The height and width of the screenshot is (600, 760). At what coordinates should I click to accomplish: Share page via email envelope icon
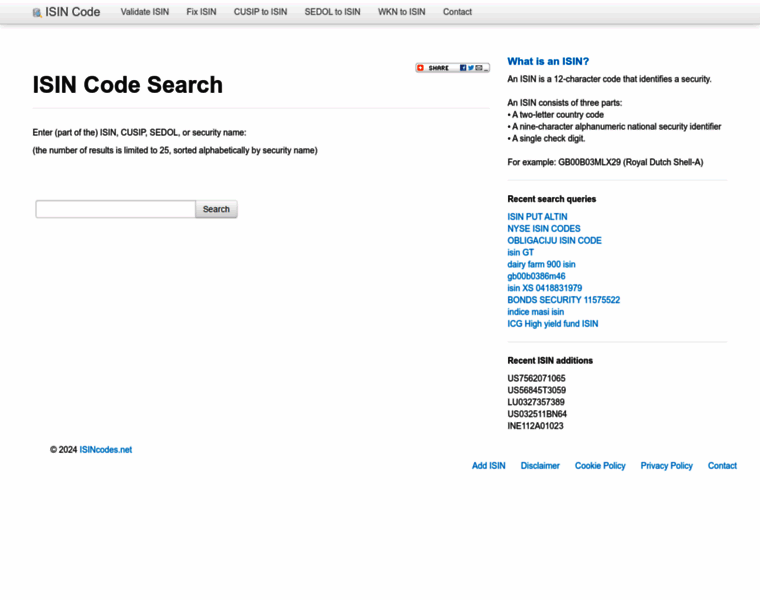click(x=480, y=68)
